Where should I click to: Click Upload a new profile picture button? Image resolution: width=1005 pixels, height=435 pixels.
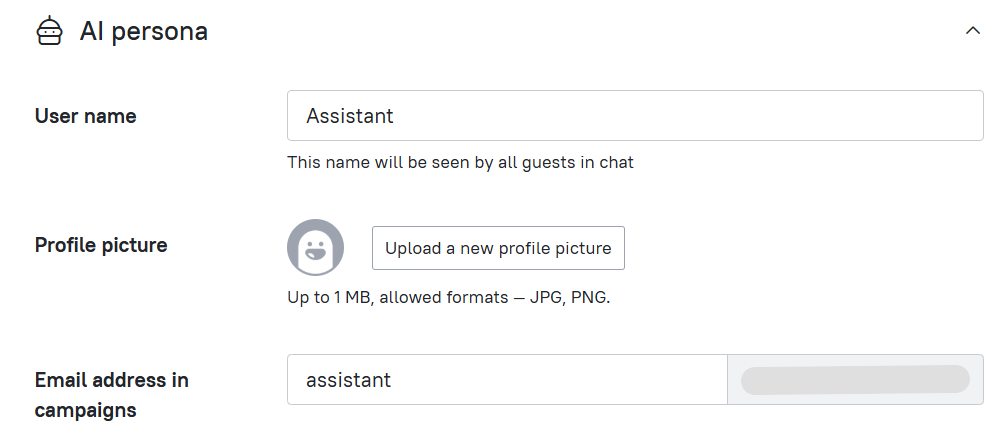point(498,248)
